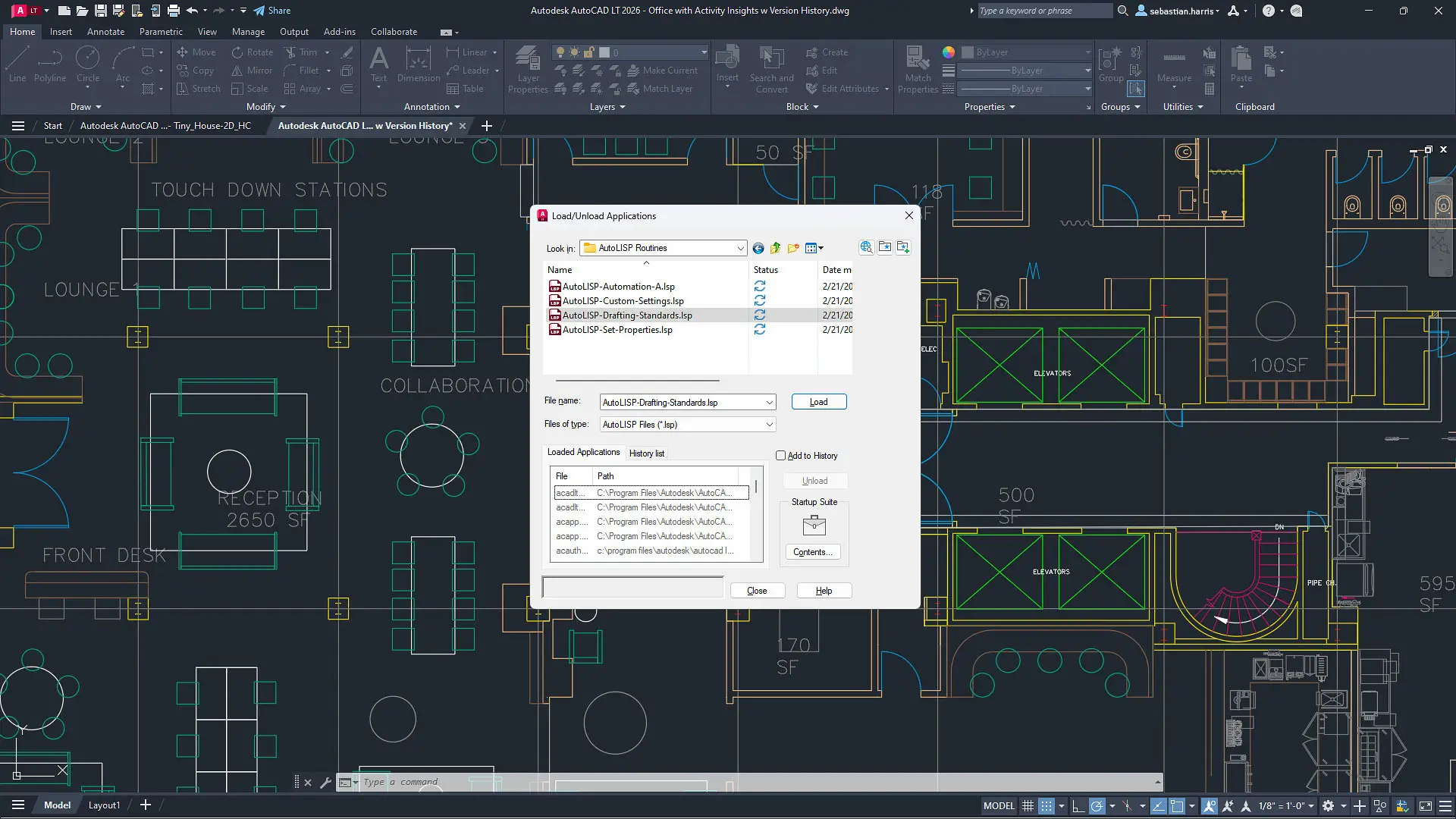Click the Contents button under Startup Suite

[812, 551]
